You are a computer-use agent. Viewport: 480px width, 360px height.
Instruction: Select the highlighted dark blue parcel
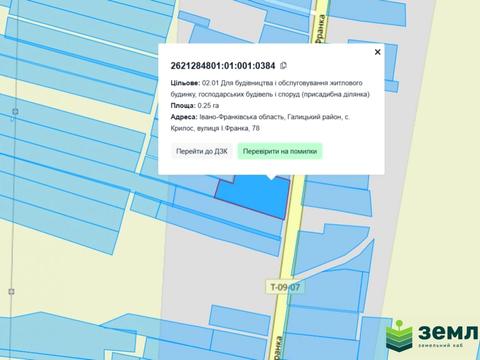(257, 196)
